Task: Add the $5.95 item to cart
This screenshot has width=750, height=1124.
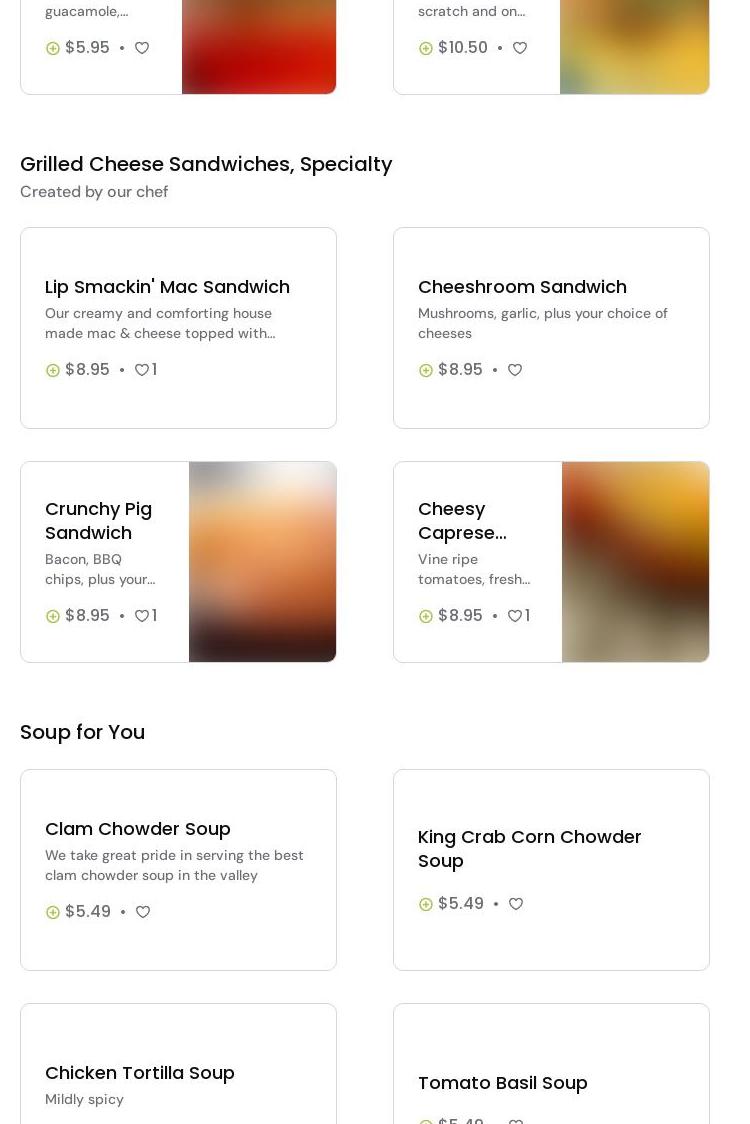Action: tap(53, 48)
